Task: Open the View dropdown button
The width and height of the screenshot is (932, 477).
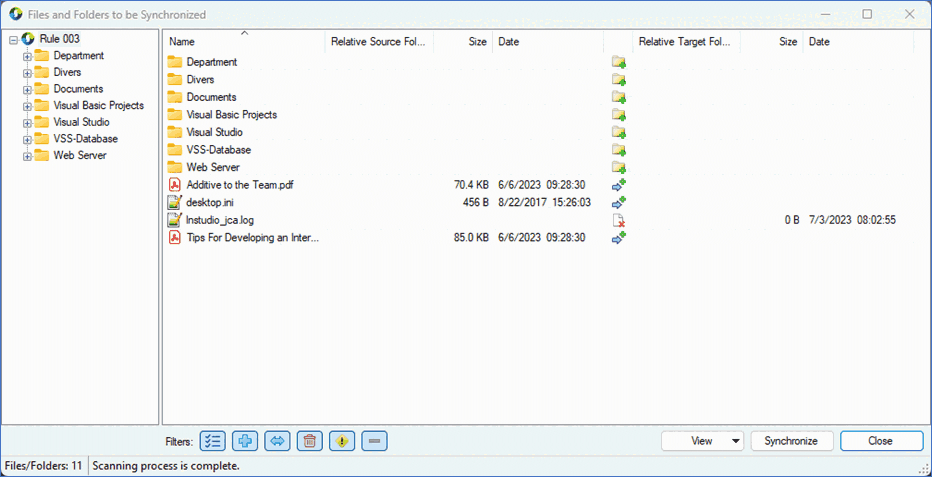Action: pyautogui.click(x=703, y=441)
